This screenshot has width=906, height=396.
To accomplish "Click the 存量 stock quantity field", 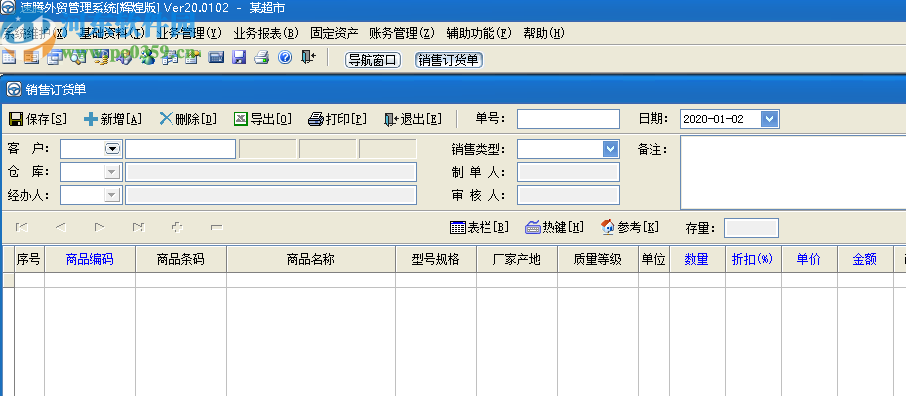I will [751, 228].
